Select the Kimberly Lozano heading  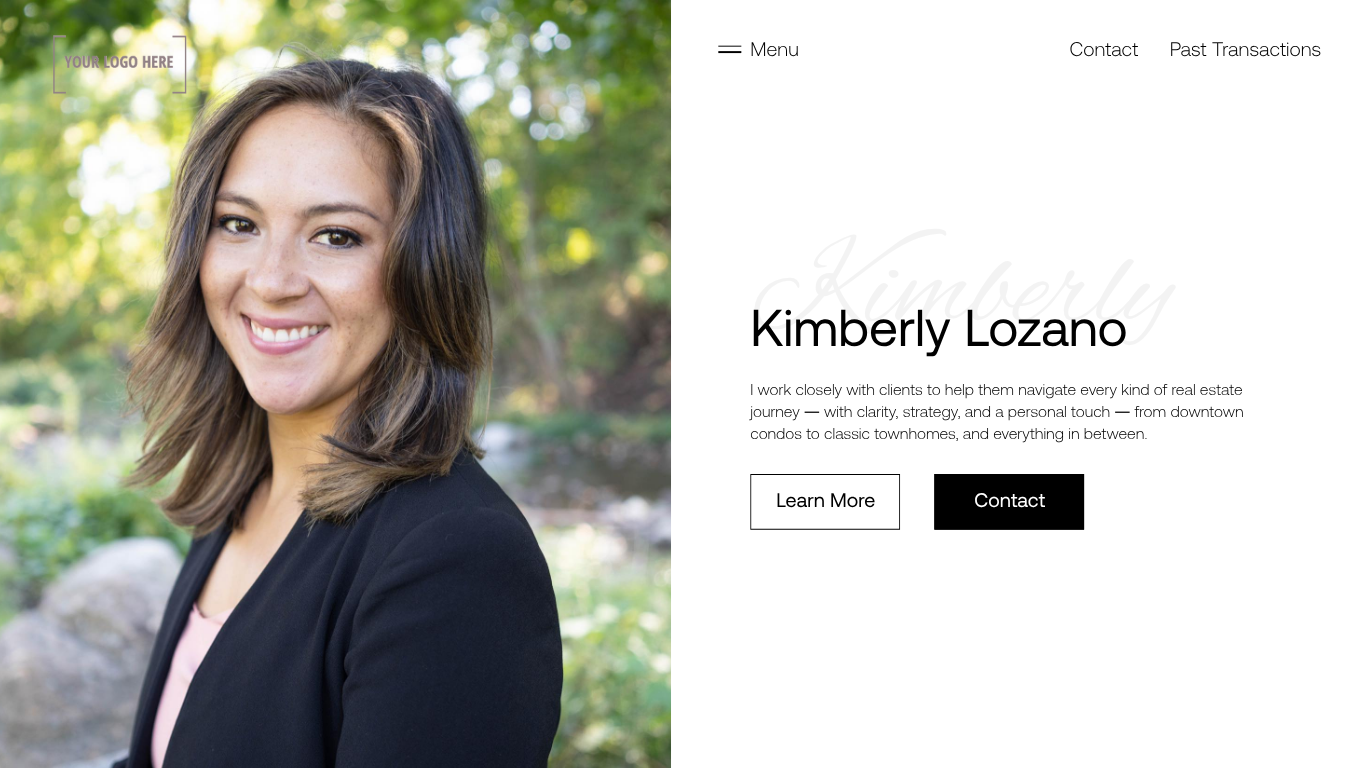[938, 329]
